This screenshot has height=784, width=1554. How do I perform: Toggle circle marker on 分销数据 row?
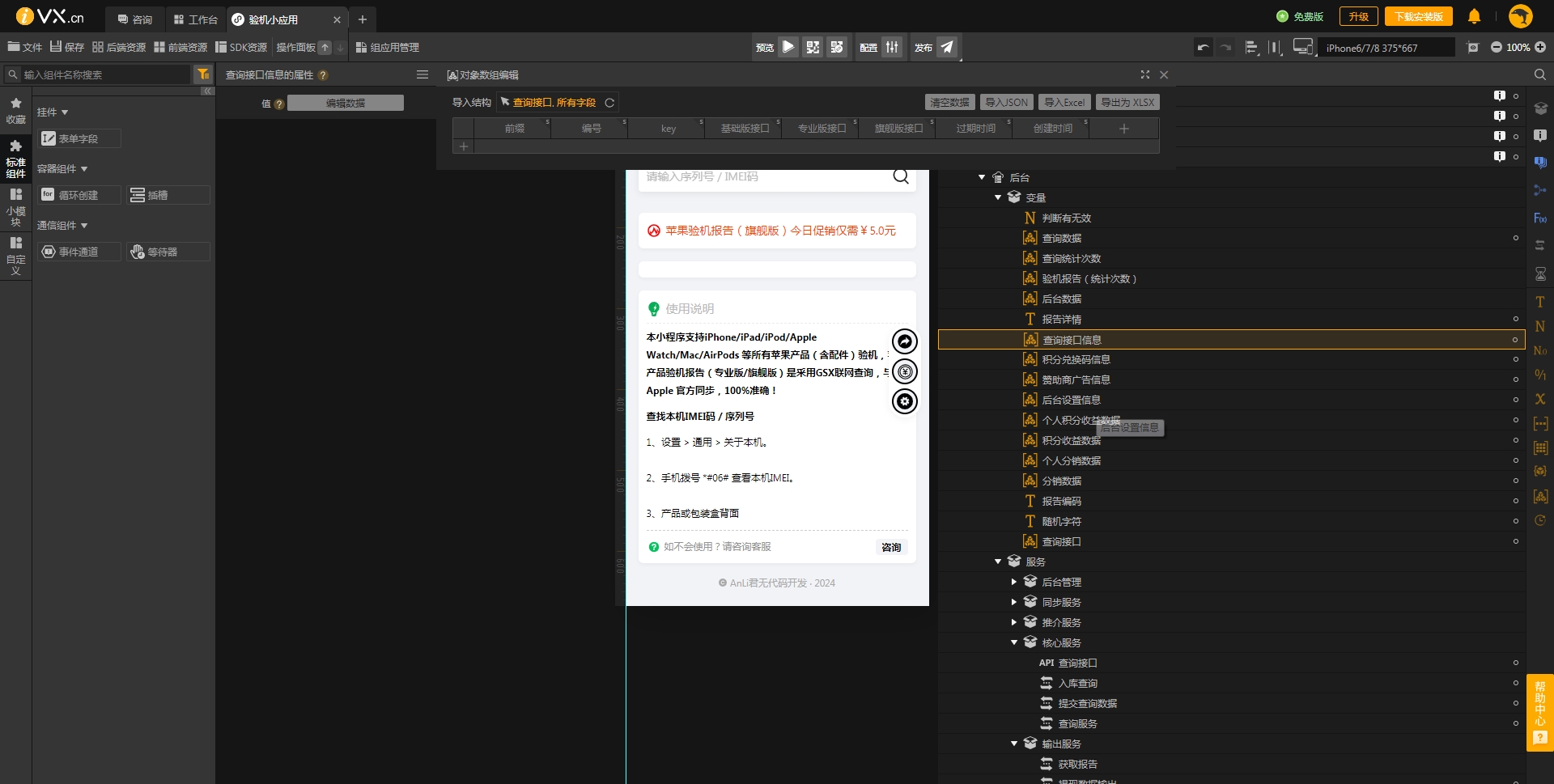1516,481
